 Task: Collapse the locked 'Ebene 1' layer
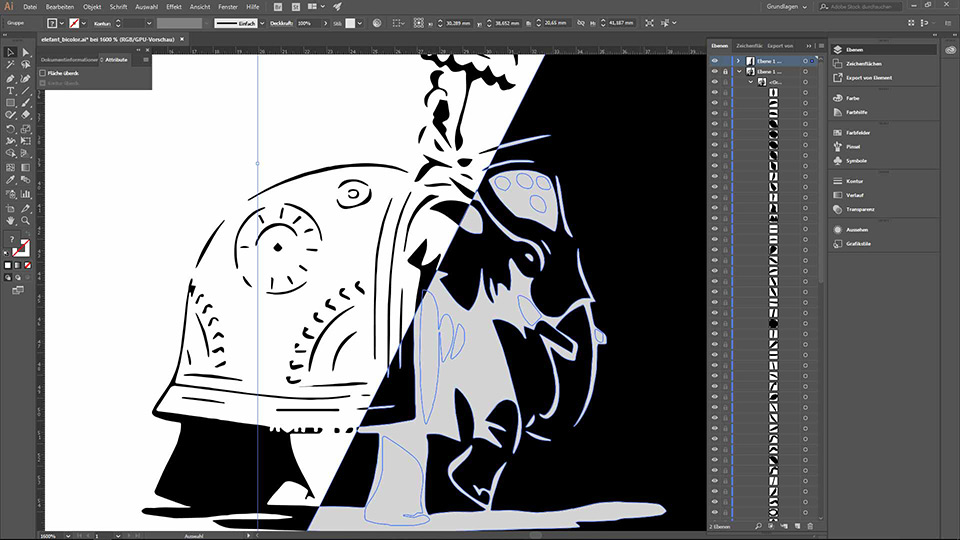click(x=738, y=72)
